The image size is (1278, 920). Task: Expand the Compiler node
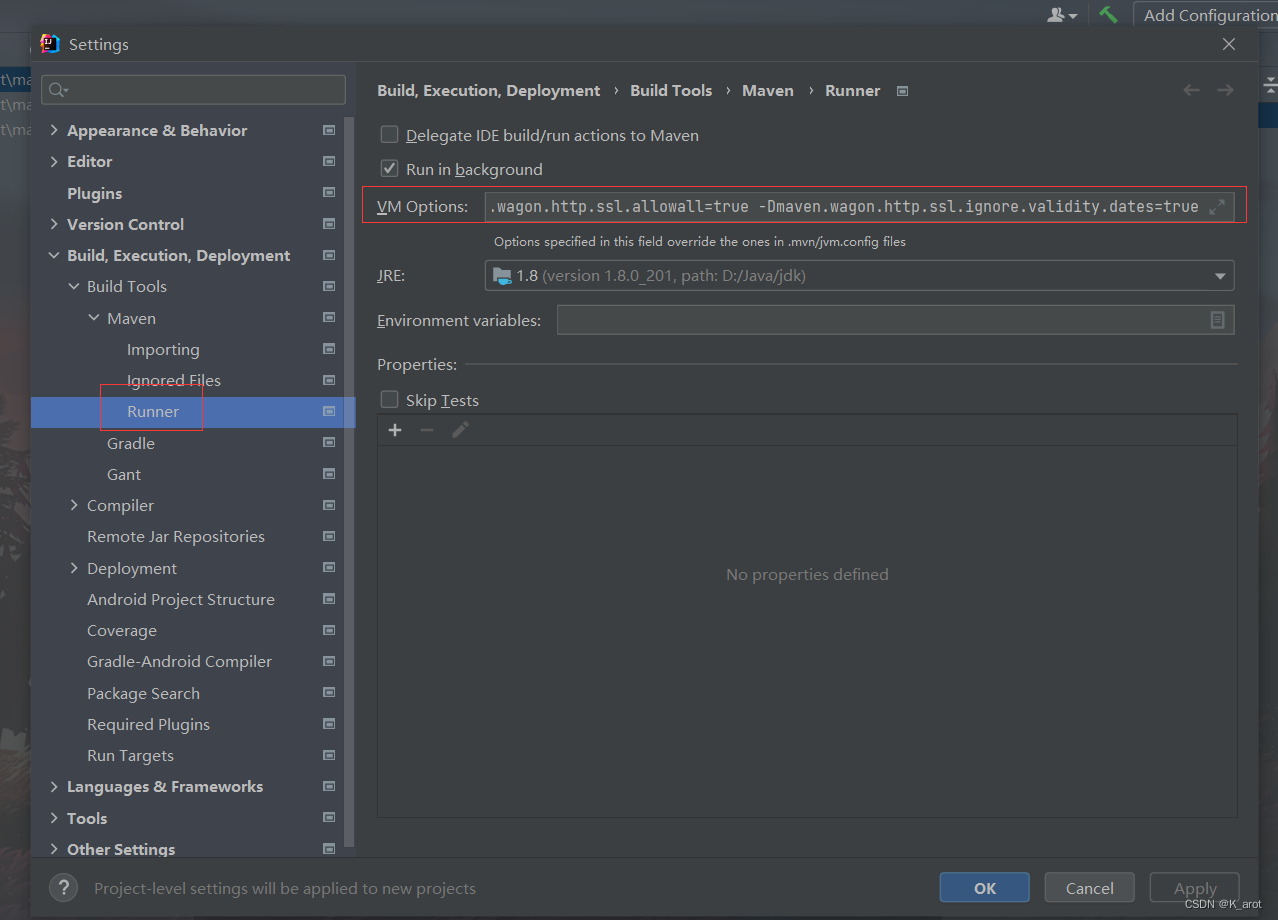coord(74,505)
